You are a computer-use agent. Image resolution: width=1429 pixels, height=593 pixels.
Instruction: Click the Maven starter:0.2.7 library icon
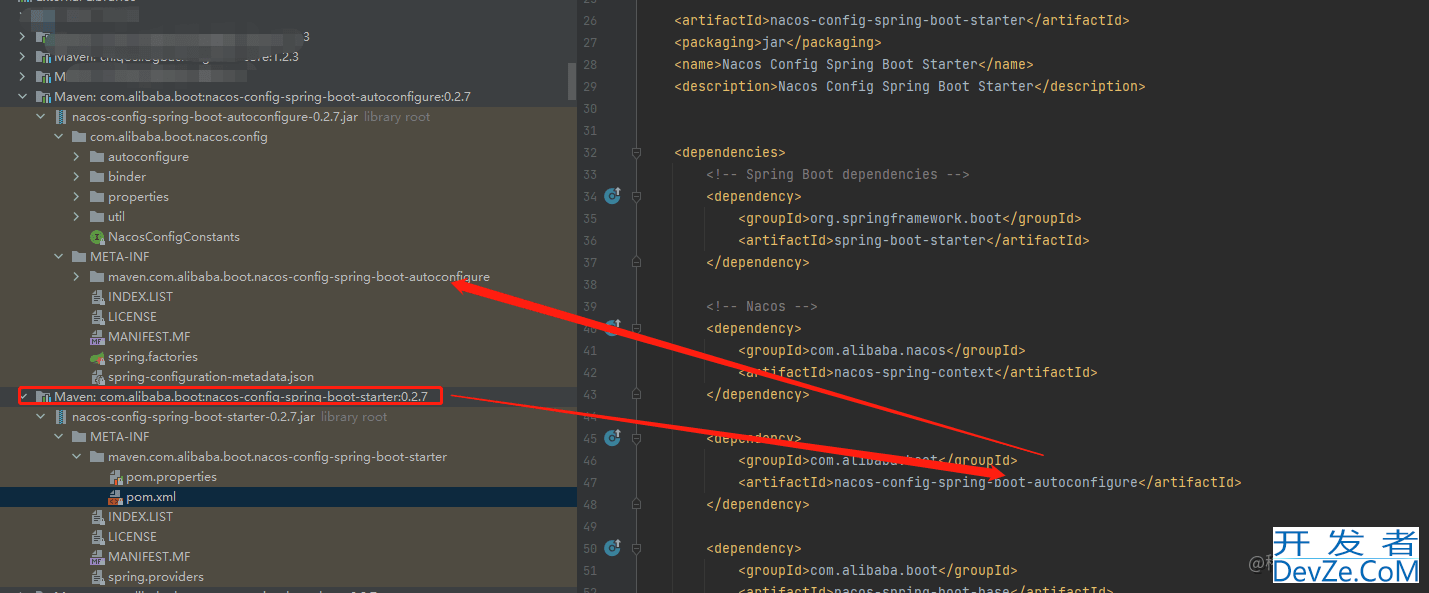[43, 397]
